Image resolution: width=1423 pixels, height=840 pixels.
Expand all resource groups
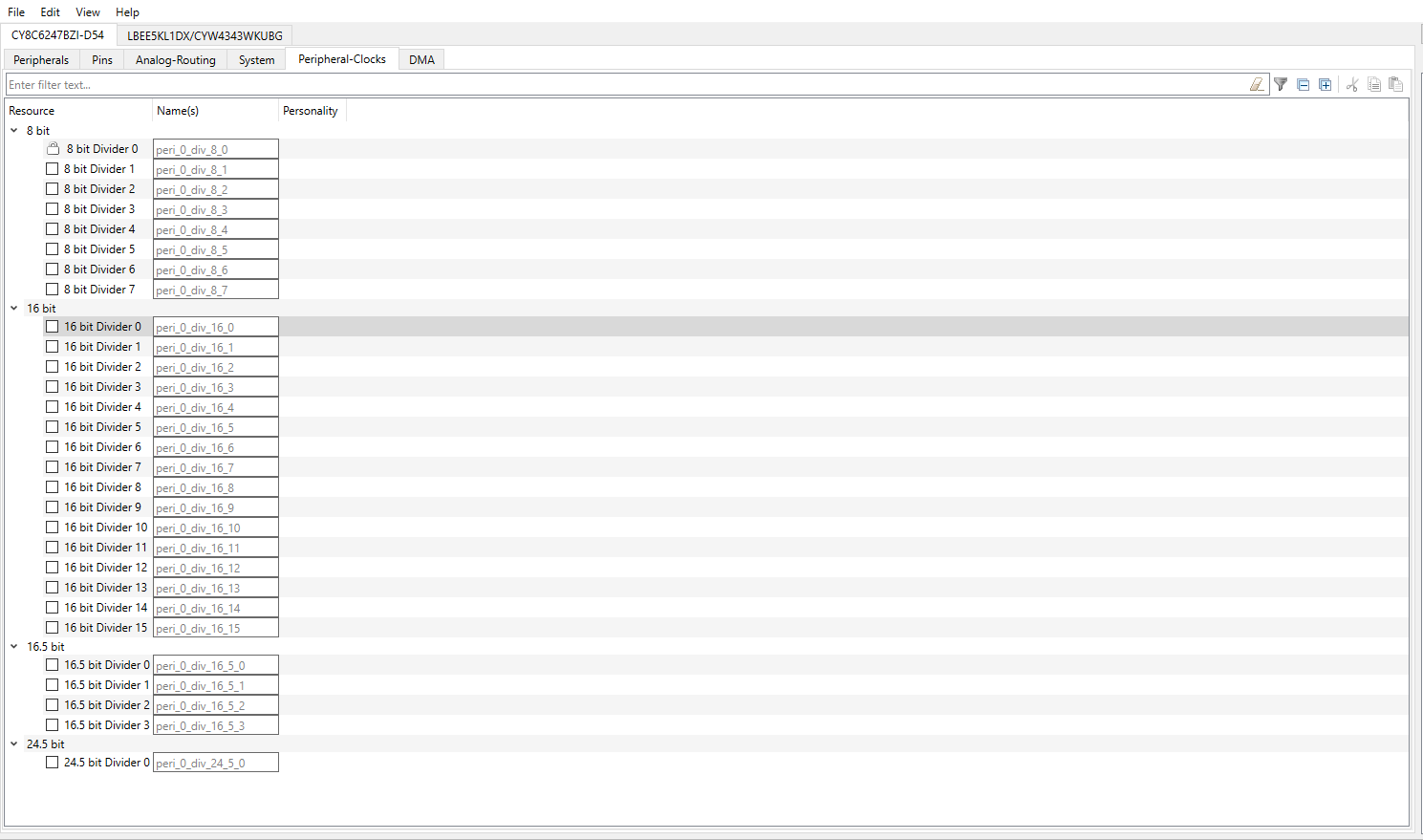click(1326, 84)
